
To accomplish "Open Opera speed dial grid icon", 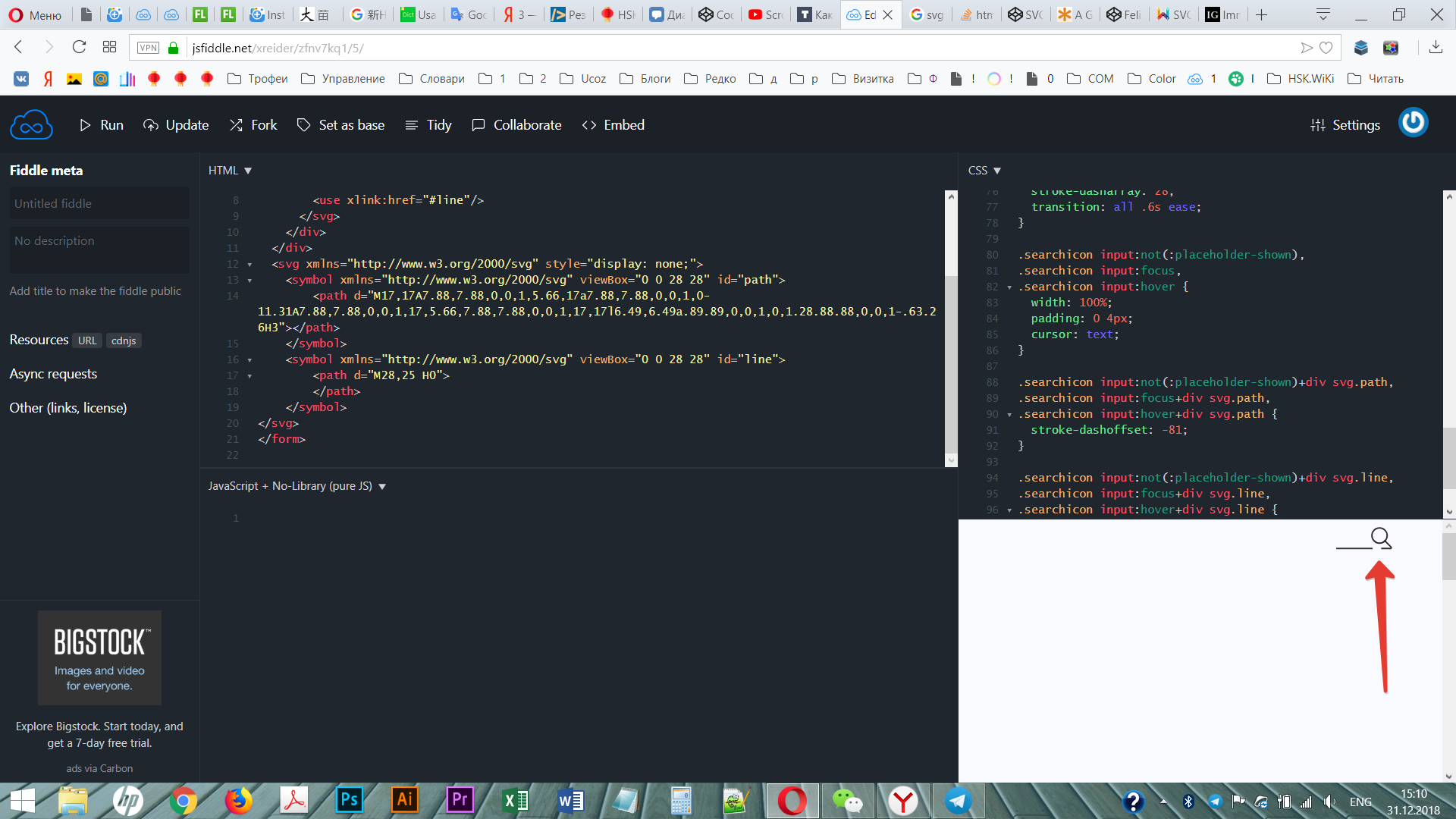I will pyautogui.click(x=109, y=47).
